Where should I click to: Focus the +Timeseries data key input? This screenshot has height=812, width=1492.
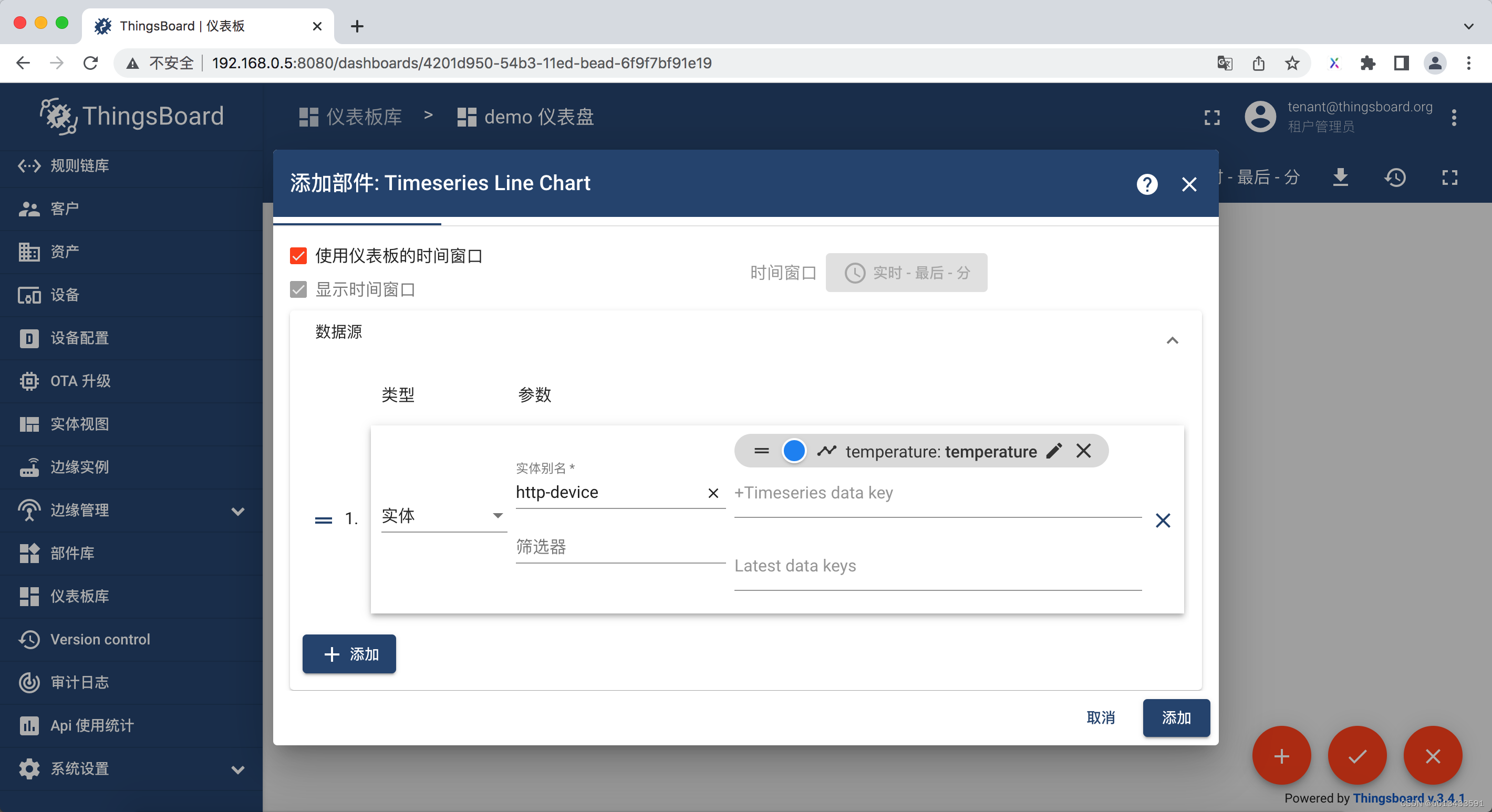[x=937, y=493]
